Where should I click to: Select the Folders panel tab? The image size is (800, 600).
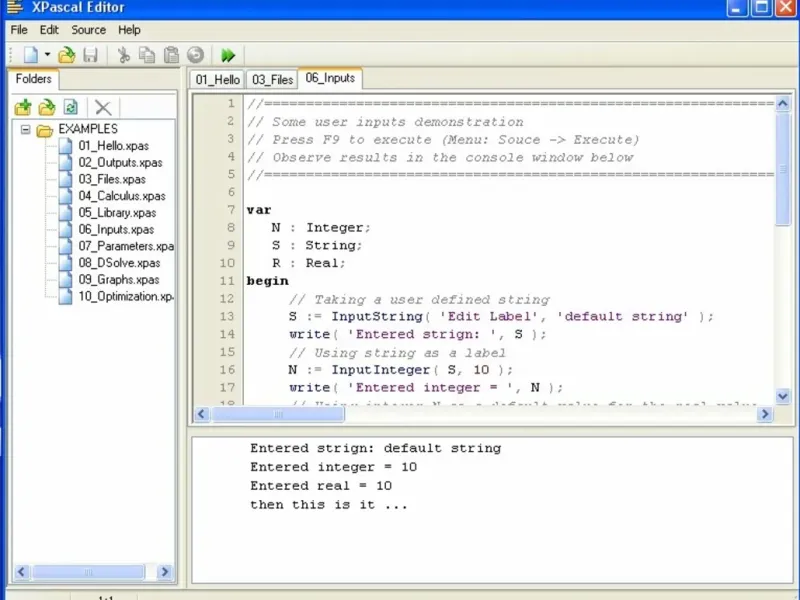(x=34, y=79)
